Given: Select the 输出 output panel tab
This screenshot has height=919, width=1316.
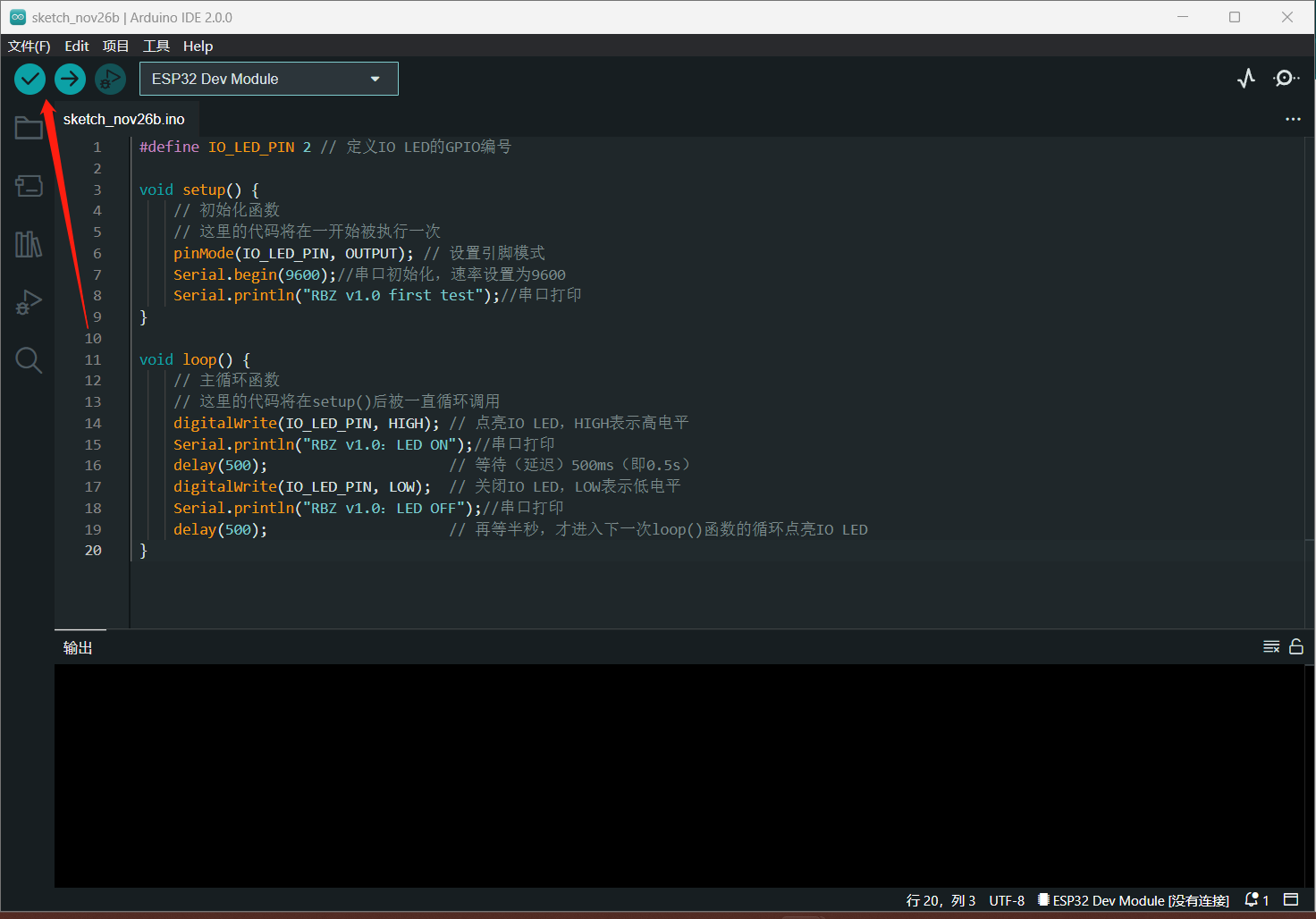Looking at the screenshot, I should pos(79,647).
